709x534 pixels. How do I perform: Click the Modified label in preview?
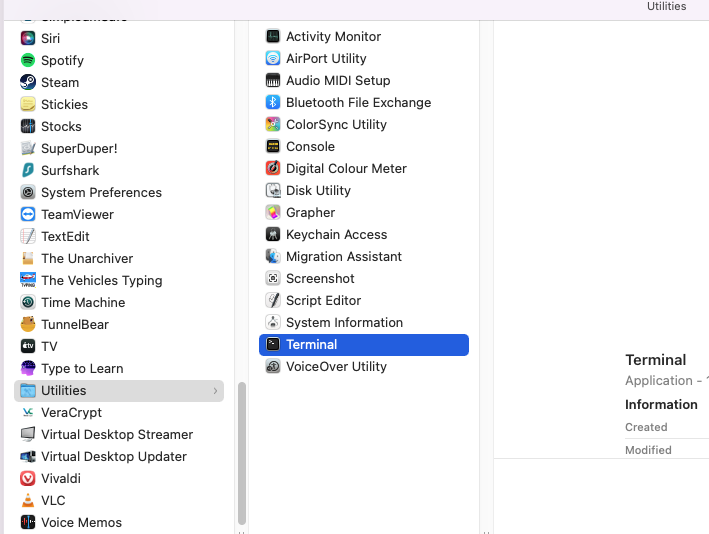(x=648, y=450)
